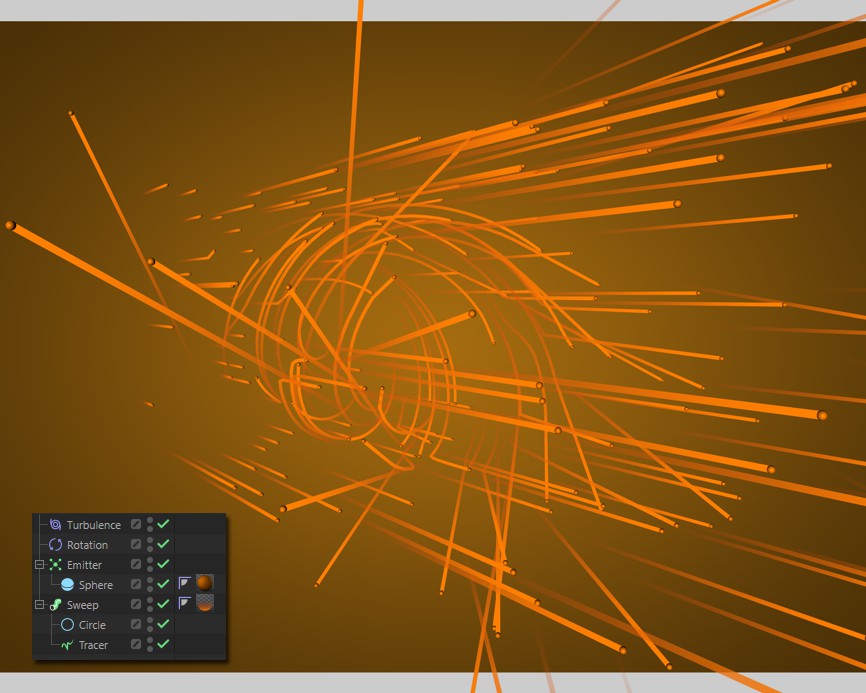This screenshot has width=866, height=693.
Task: Disable Turbulence using its green checkmark
Action: 163,523
